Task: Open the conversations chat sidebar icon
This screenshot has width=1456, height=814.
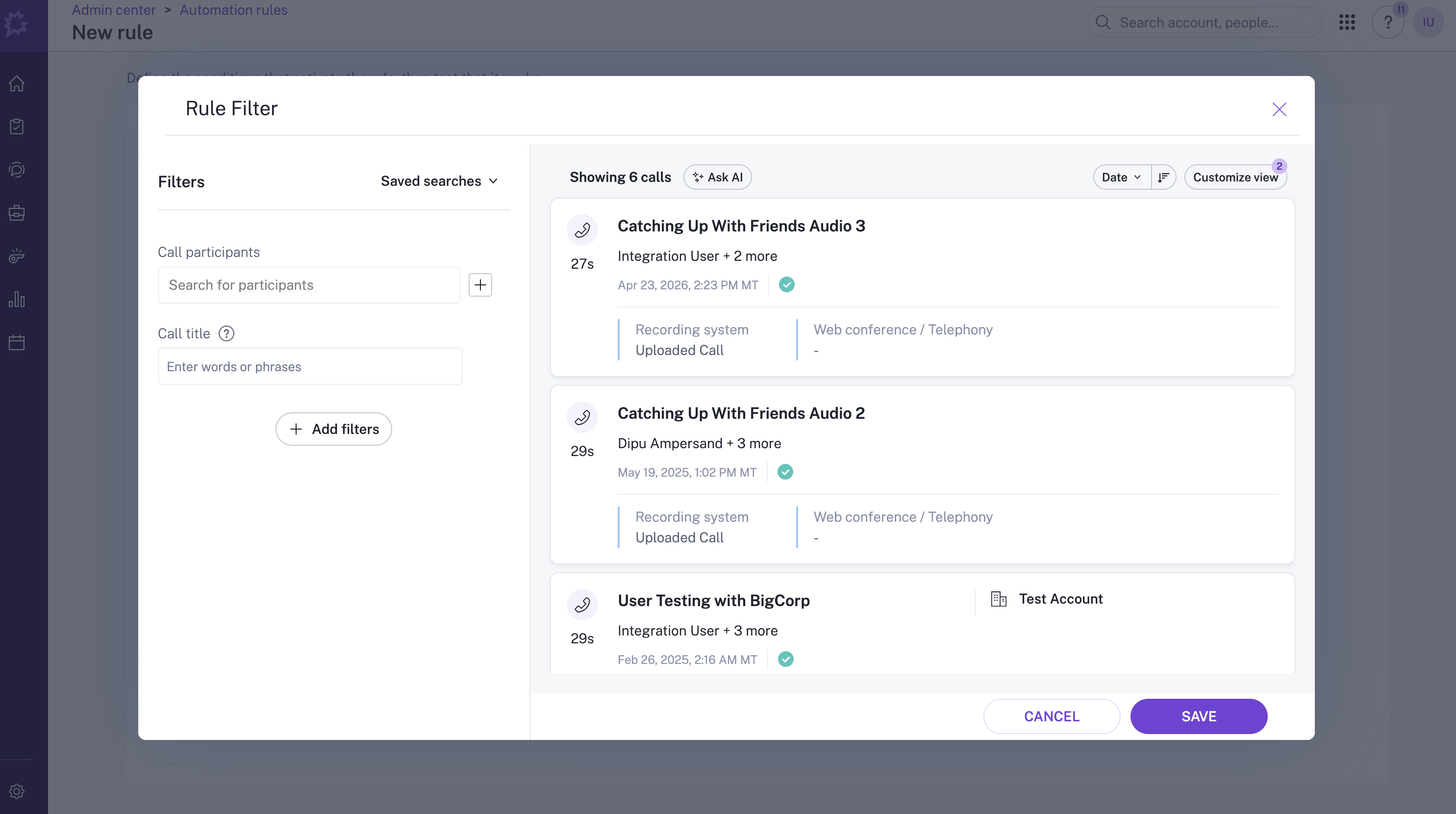Action: click(x=16, y=170)
